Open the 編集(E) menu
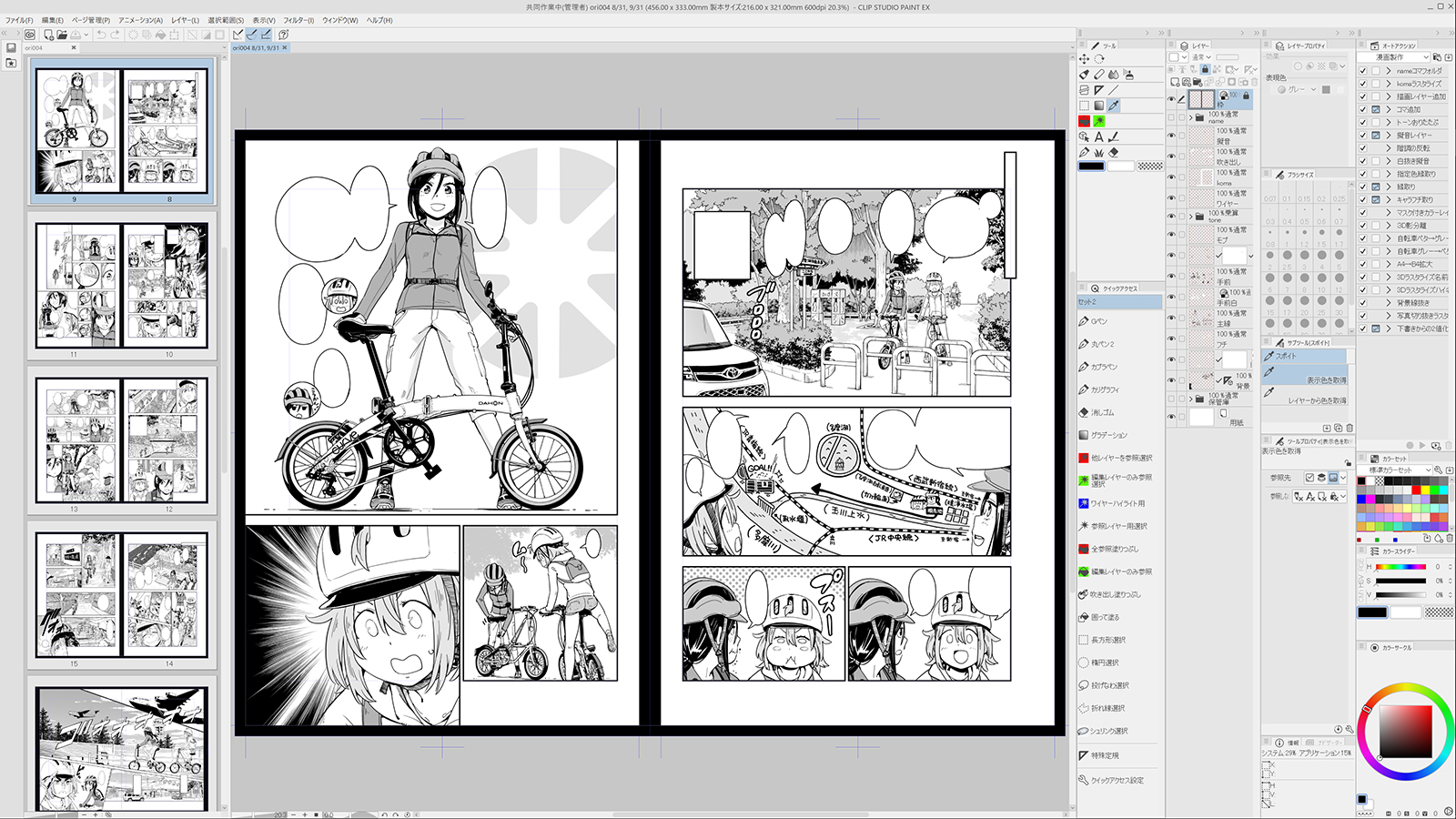 tap(53, 20)
